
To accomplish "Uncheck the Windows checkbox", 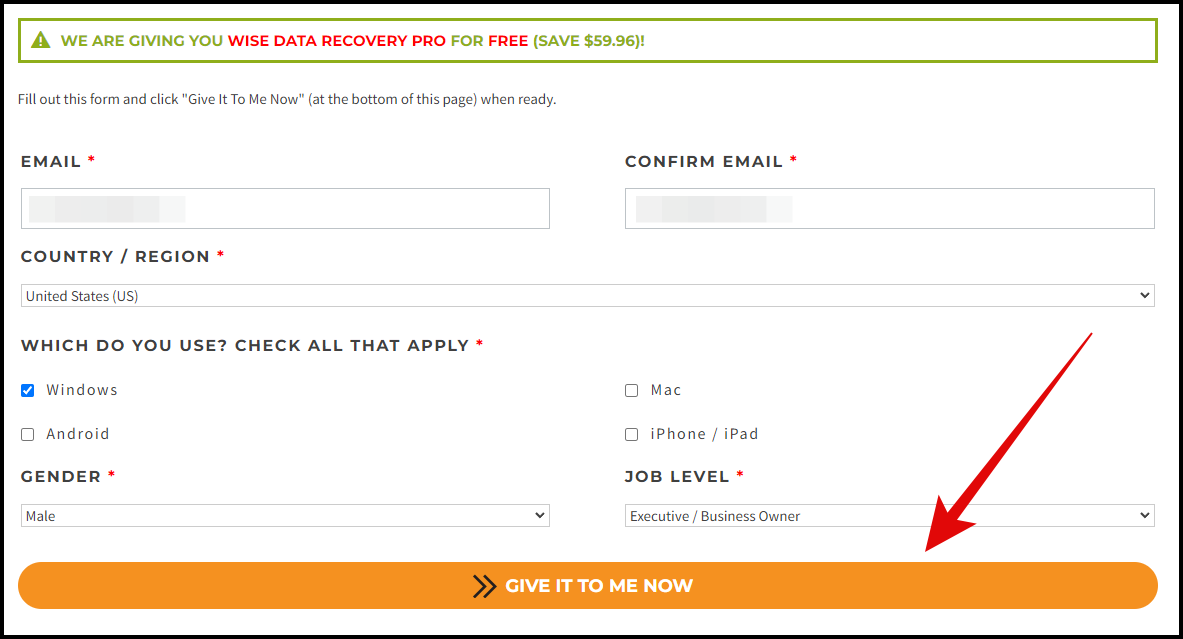I will coord(27,390).
